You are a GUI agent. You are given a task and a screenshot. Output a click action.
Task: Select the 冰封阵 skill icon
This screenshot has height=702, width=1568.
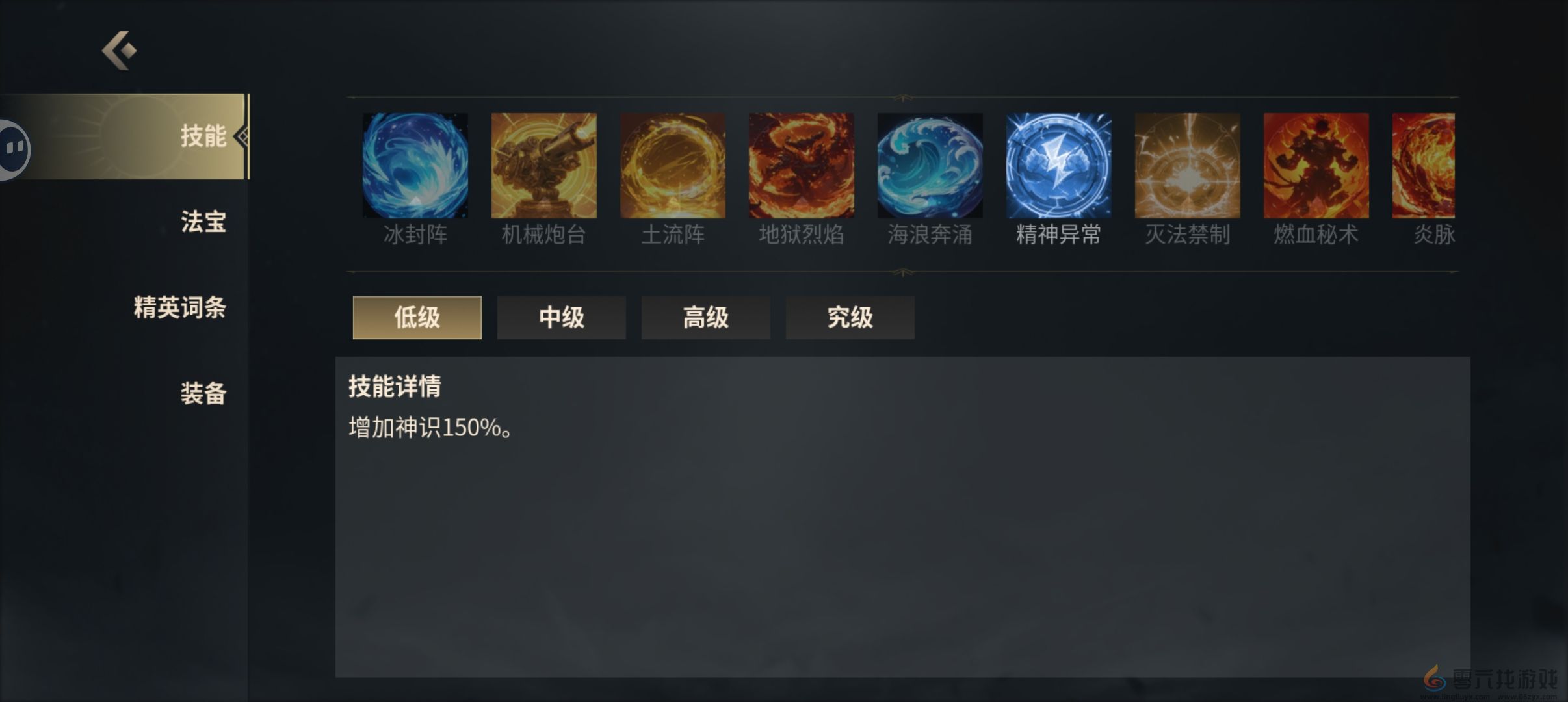click(x=415, y=165)
